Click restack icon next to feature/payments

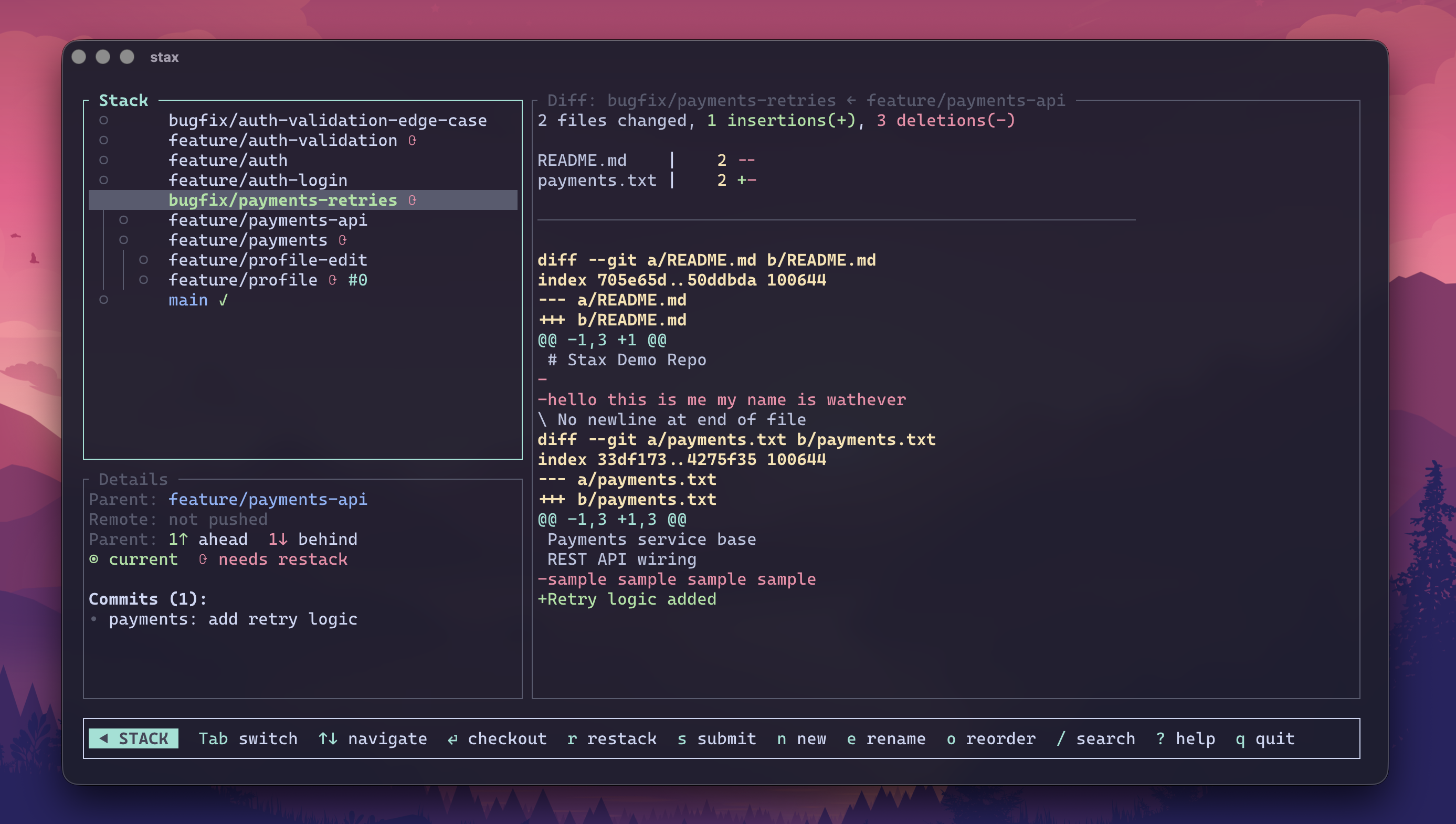coord(342,240)
